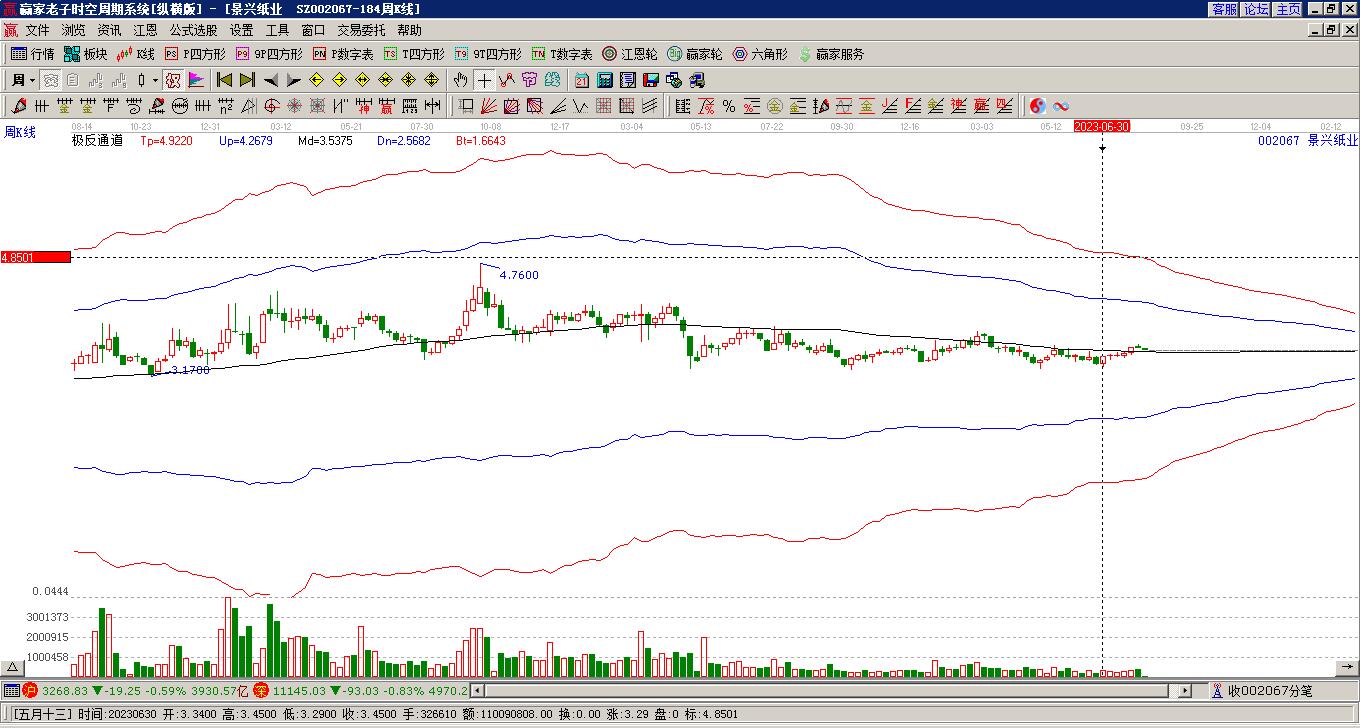Click the percent symbol tool icon
This screenshot has width=1360, height=728.
tap(729, 106)
